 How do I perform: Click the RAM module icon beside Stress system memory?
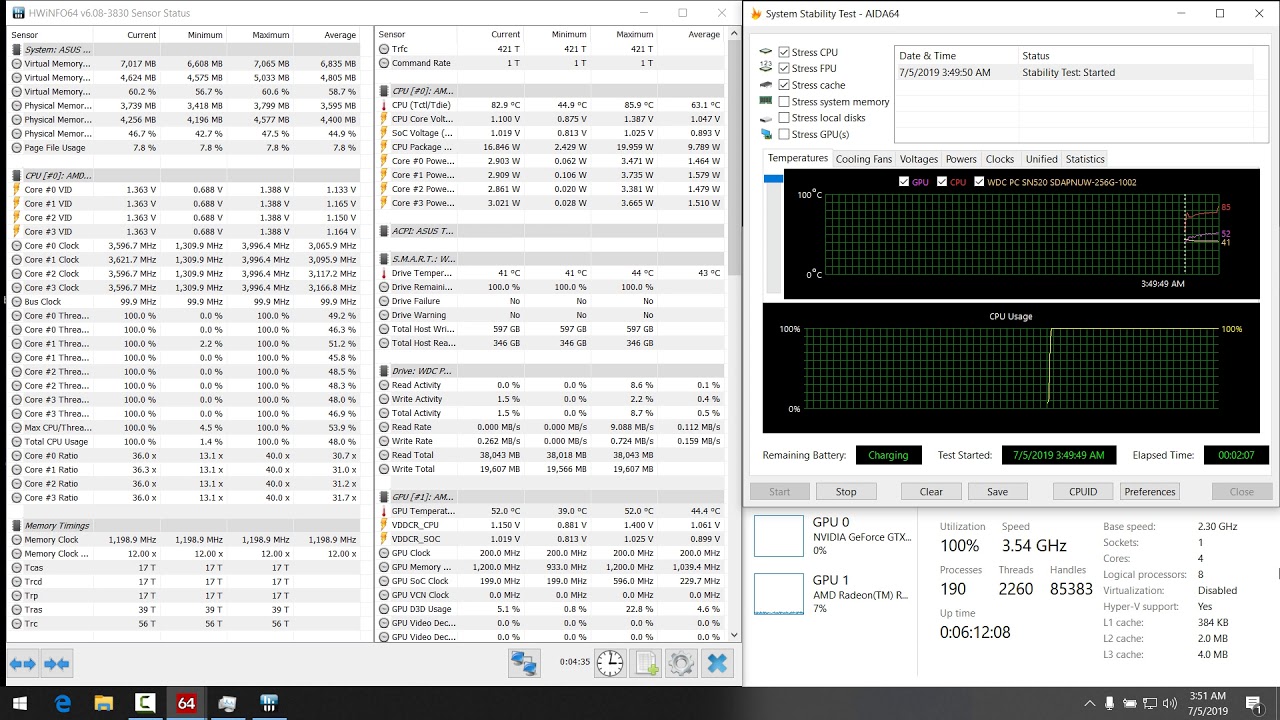(766, 101)
